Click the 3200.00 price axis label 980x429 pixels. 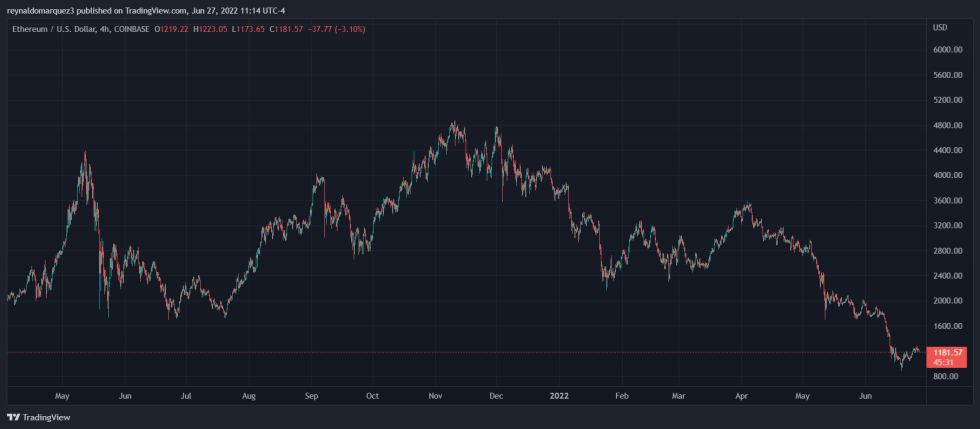tap(946, 226)
